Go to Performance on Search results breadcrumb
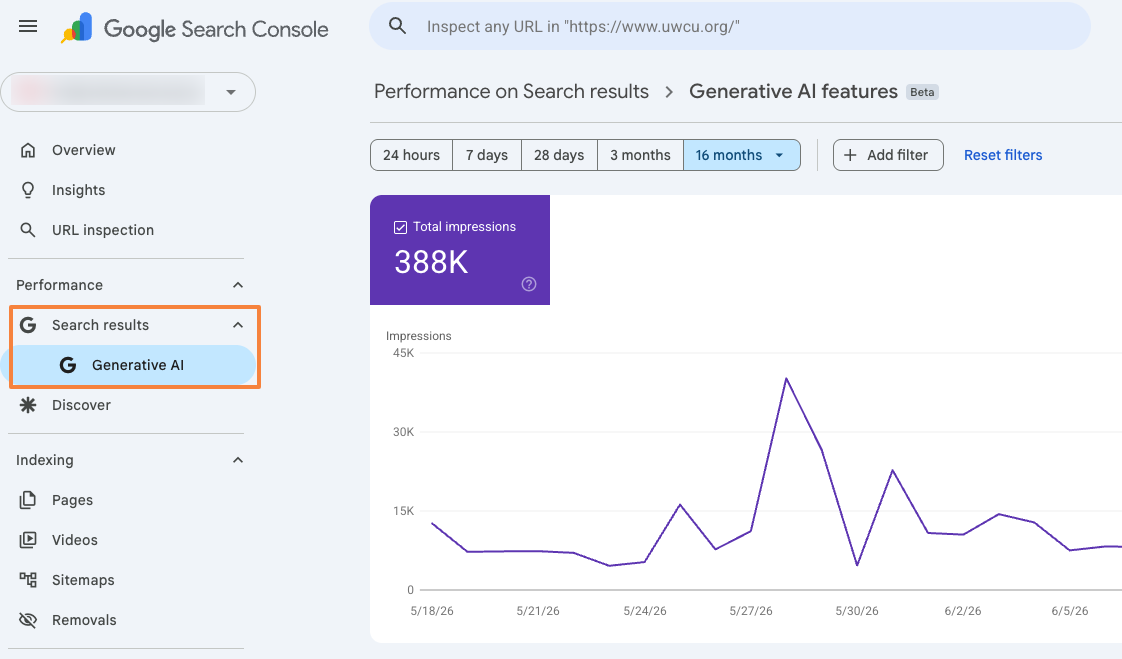The width and height of the screenshot is (1122, 659). (x=511, y=92)
